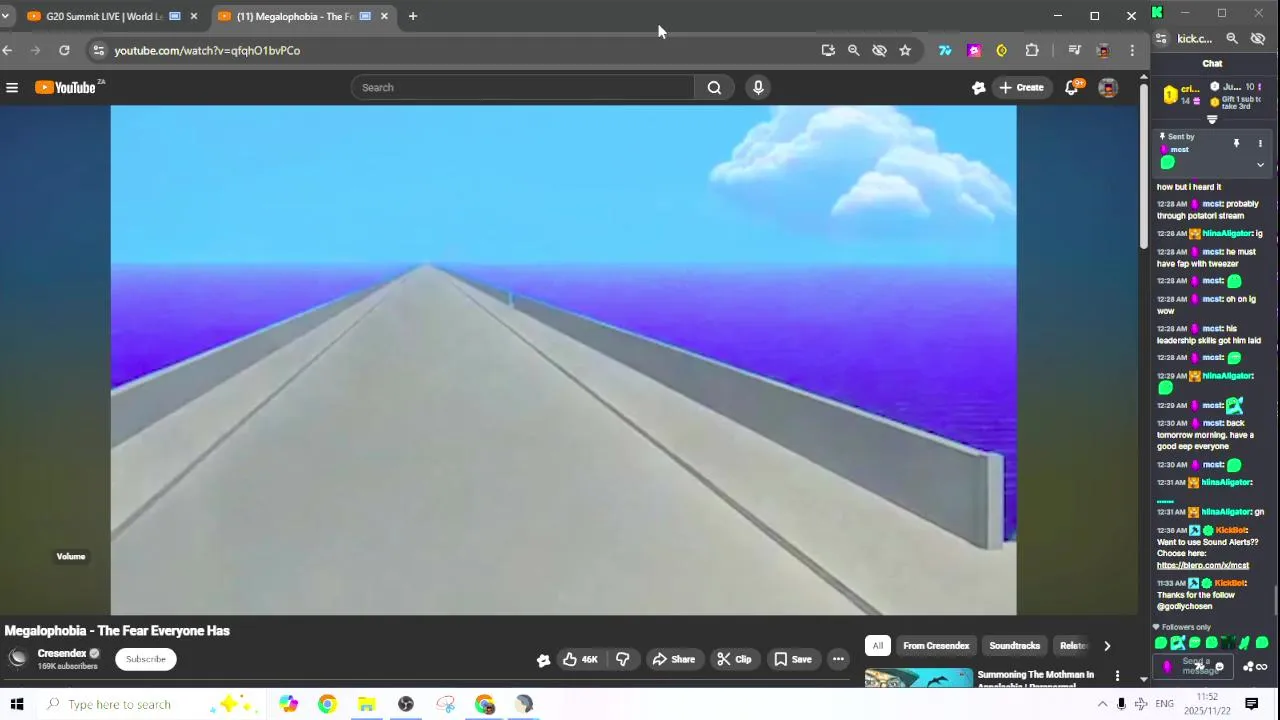
Task: Open Summoning The Mothman video thumbnail
Action: [918, 677]
